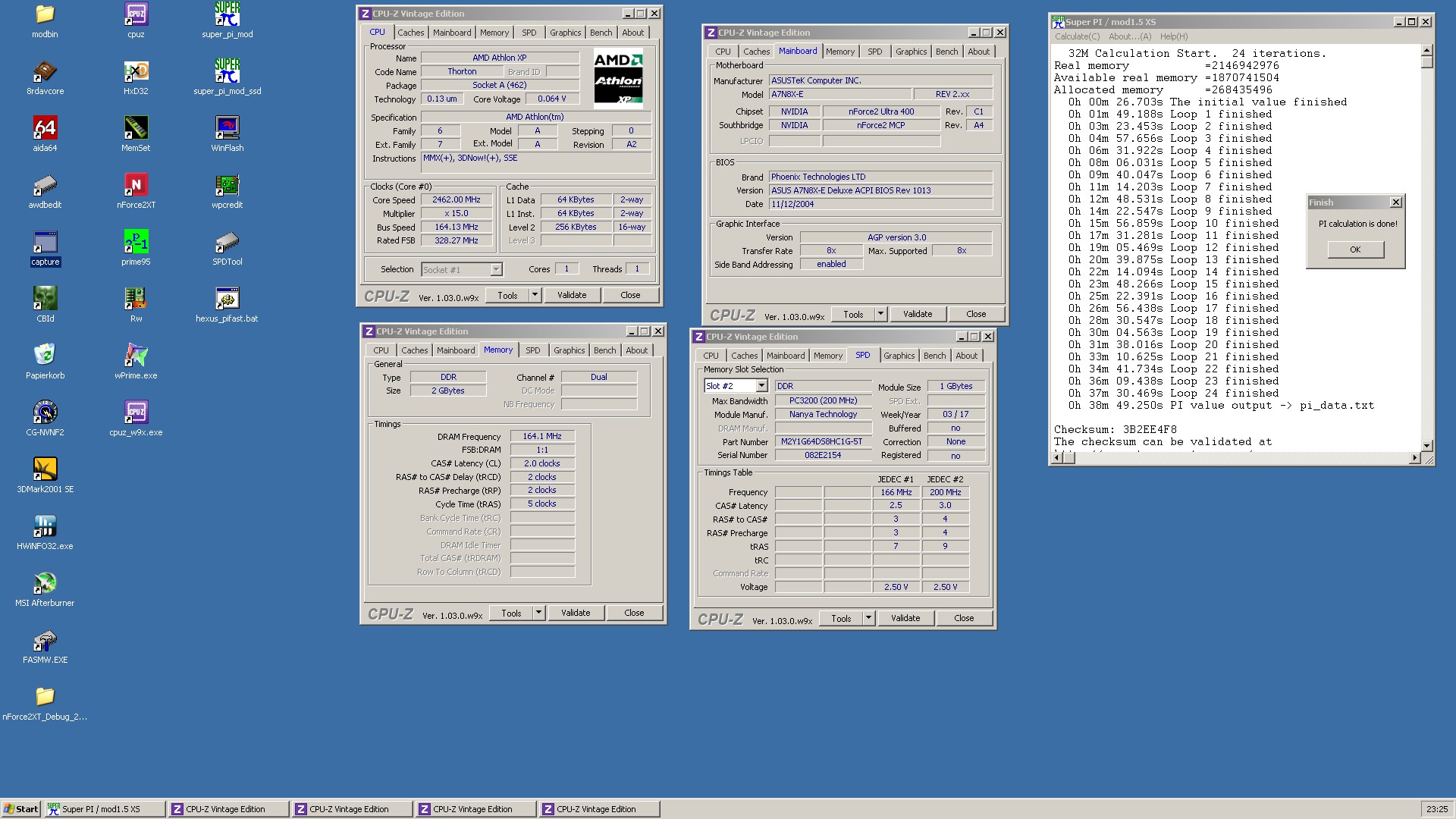Open About...(A) menu in Super PI

(1129, 36)
